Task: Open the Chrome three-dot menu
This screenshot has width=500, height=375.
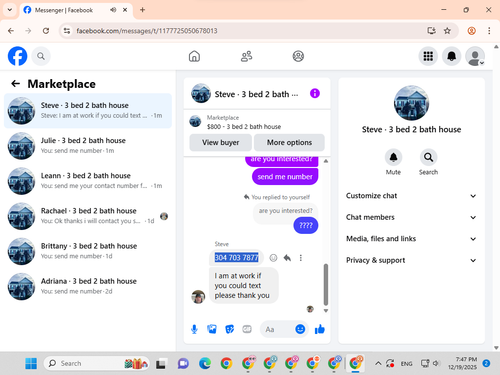Action: point(489,31)
